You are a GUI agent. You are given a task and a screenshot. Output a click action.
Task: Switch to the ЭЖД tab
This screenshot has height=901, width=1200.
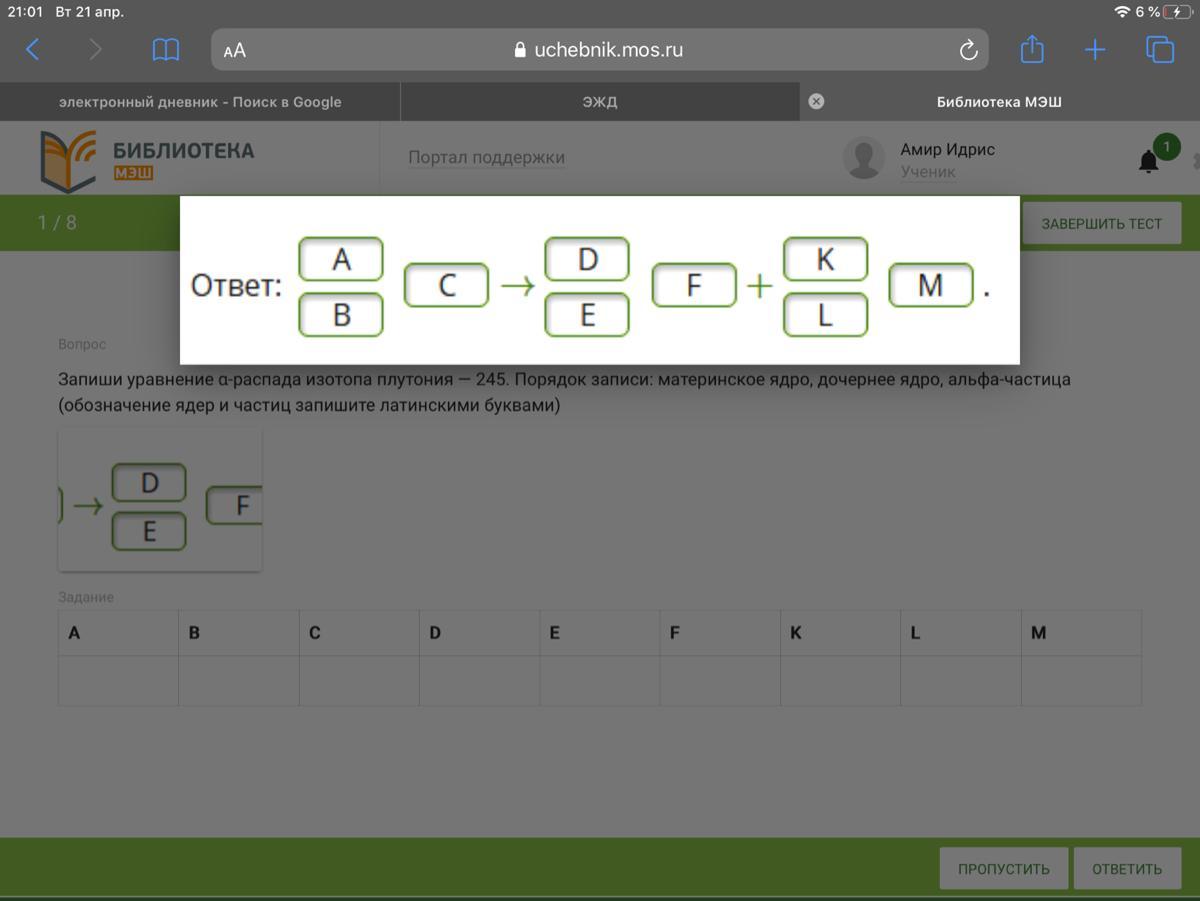point(600,102)
